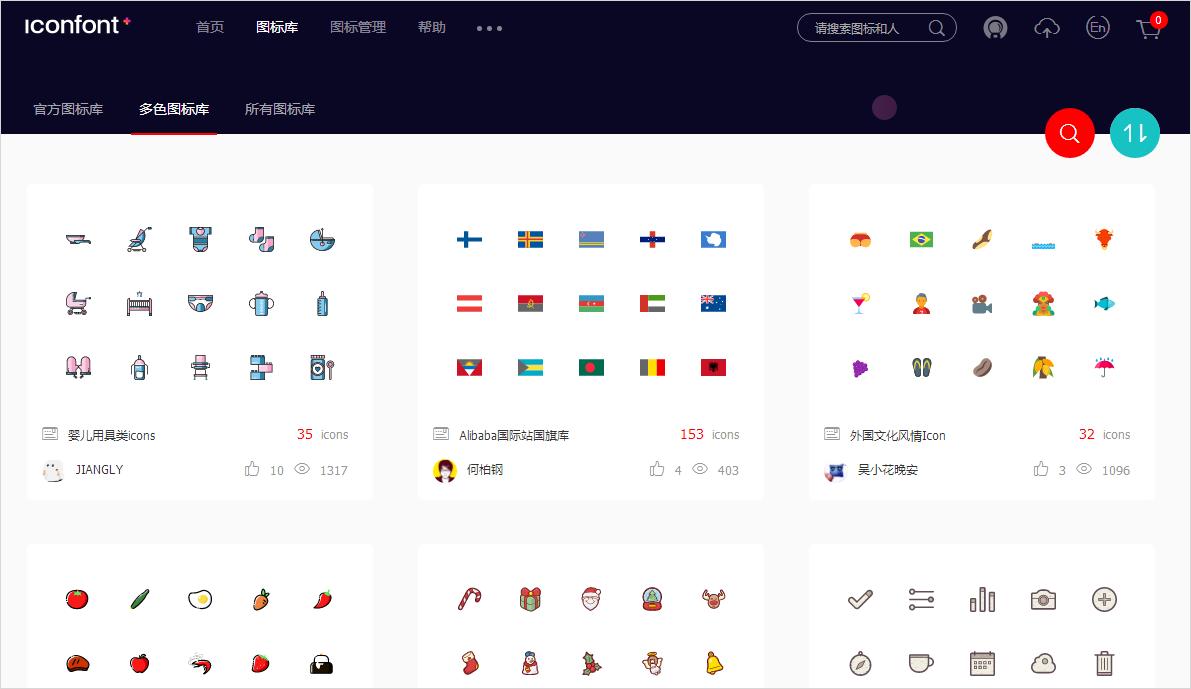Select the baby bottle icon

(321, 303)
